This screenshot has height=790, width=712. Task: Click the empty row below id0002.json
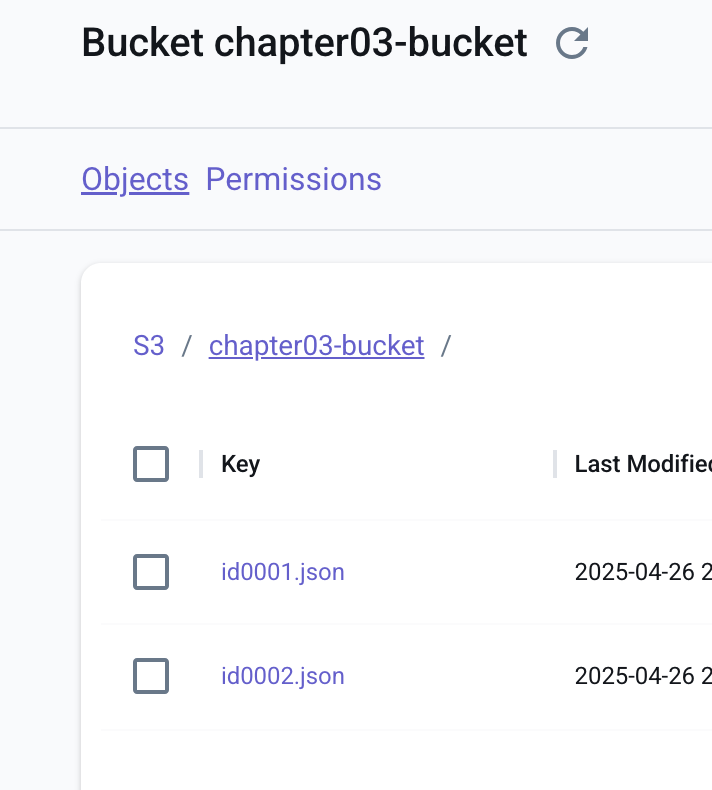tap(400, 758)
